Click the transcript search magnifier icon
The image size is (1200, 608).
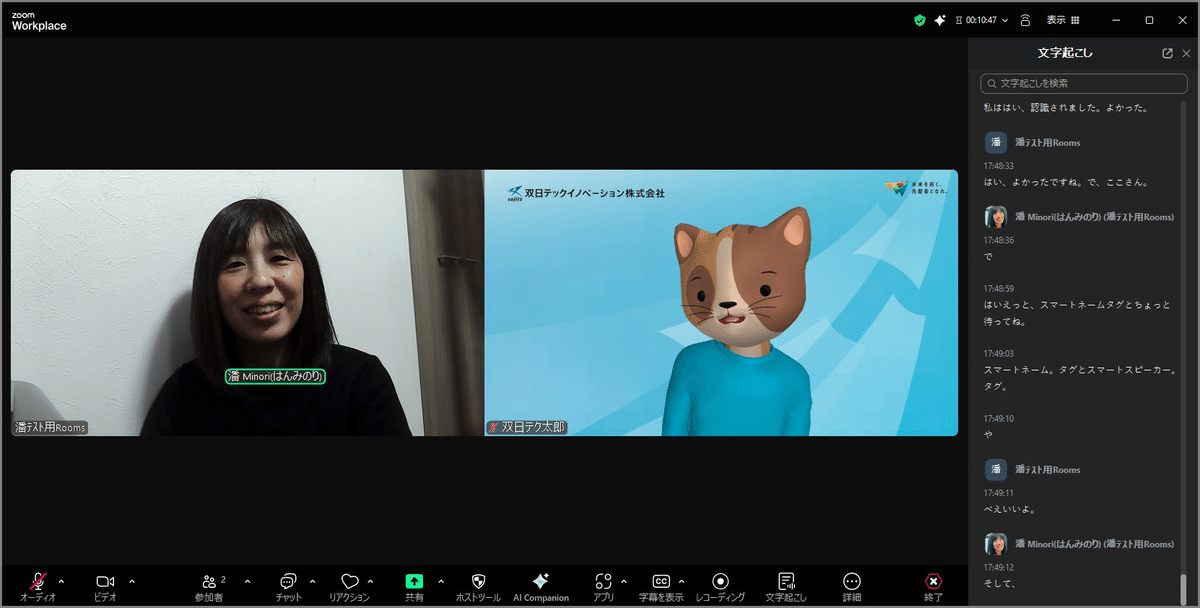991,84
